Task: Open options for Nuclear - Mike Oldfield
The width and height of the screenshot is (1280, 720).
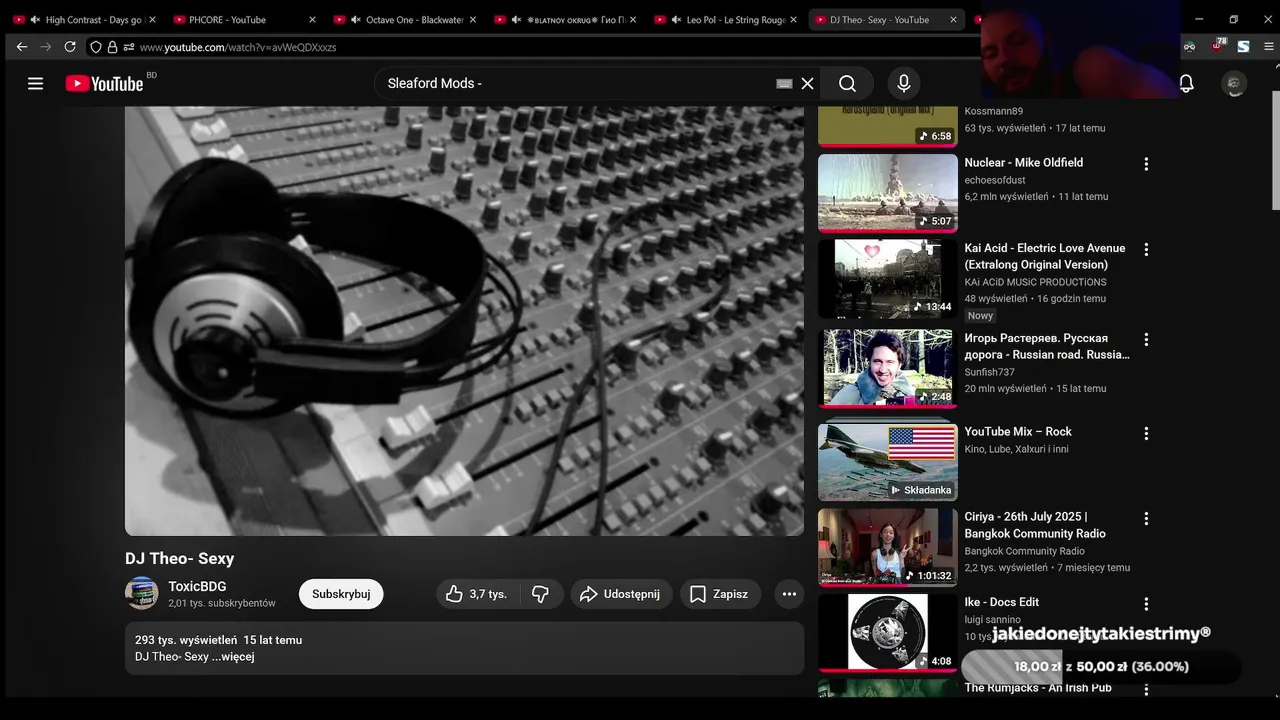Action: [1146, 164]
